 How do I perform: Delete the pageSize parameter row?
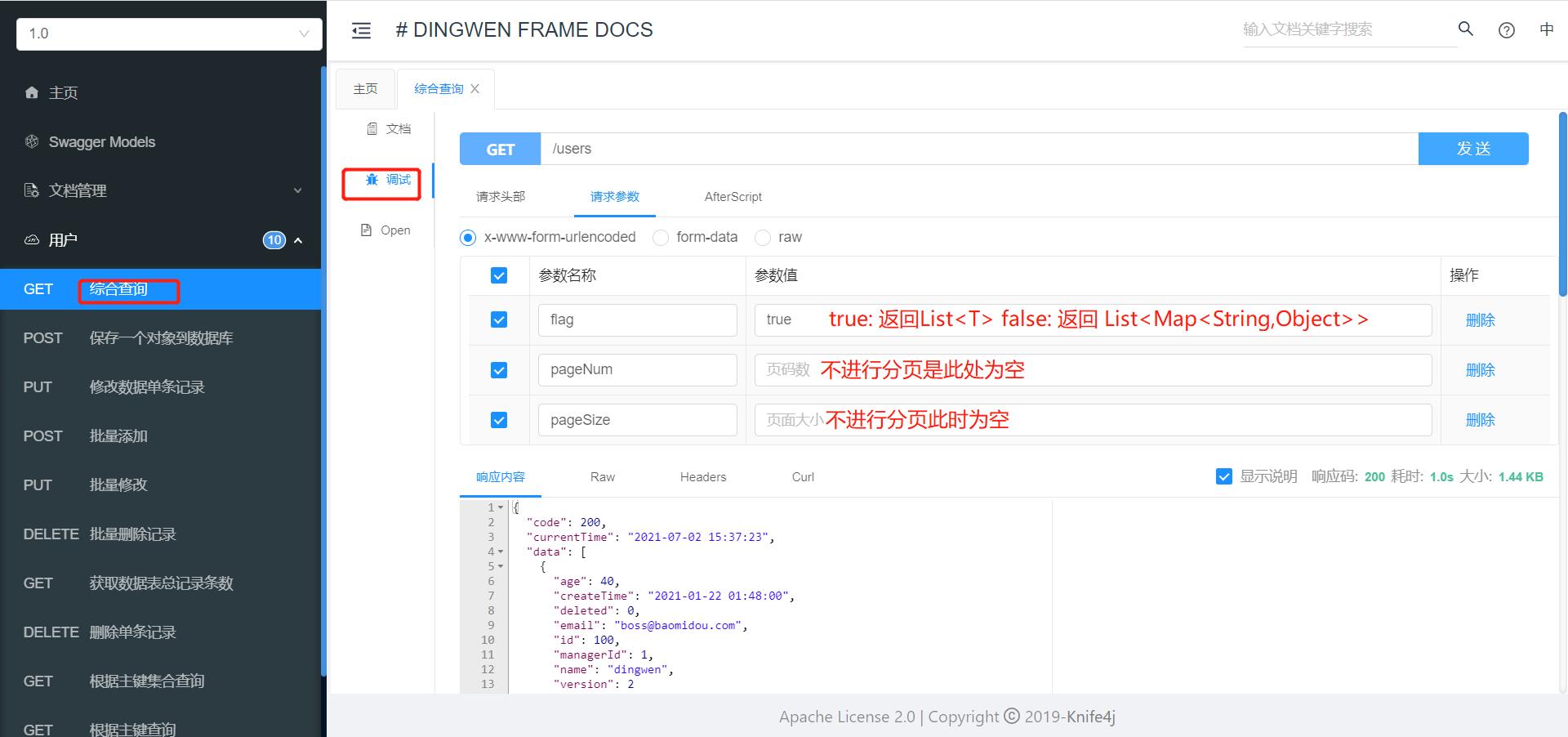[1480, 420]
